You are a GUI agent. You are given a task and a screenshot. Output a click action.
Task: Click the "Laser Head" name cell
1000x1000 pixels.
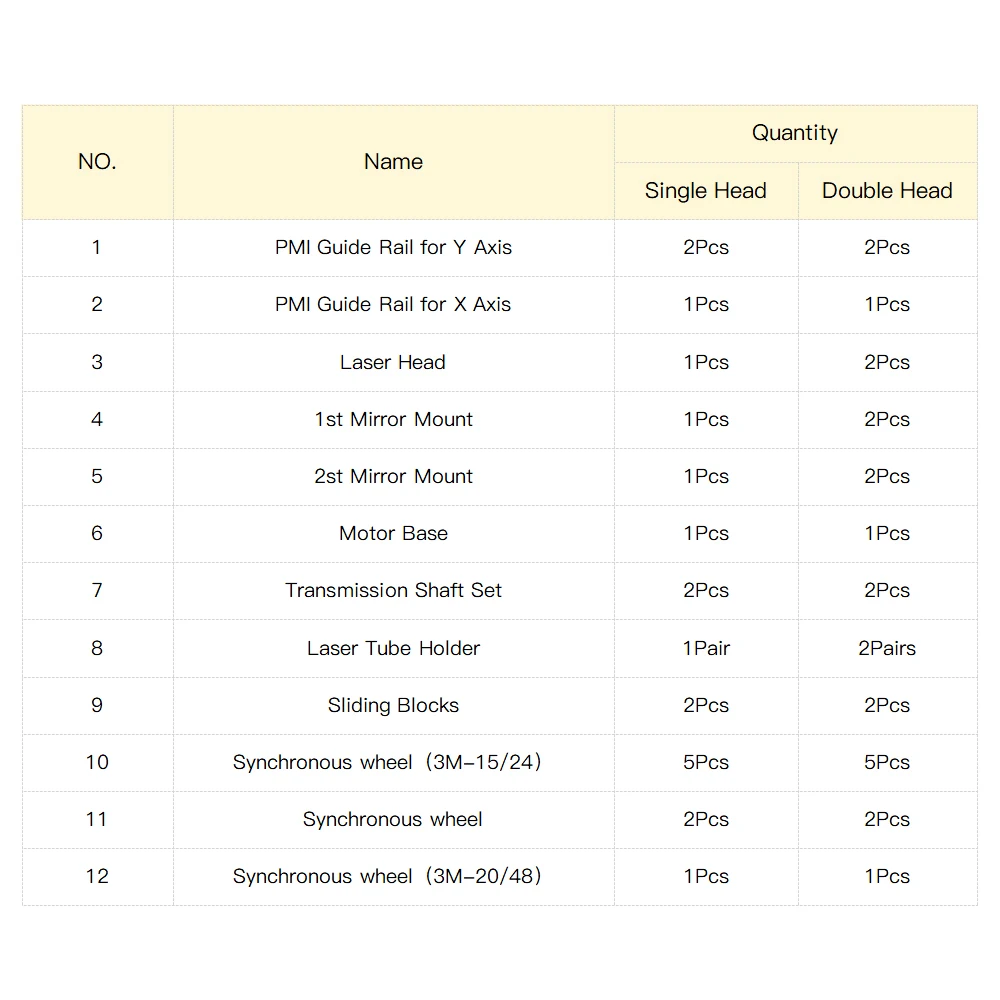(x=393, y=362)
